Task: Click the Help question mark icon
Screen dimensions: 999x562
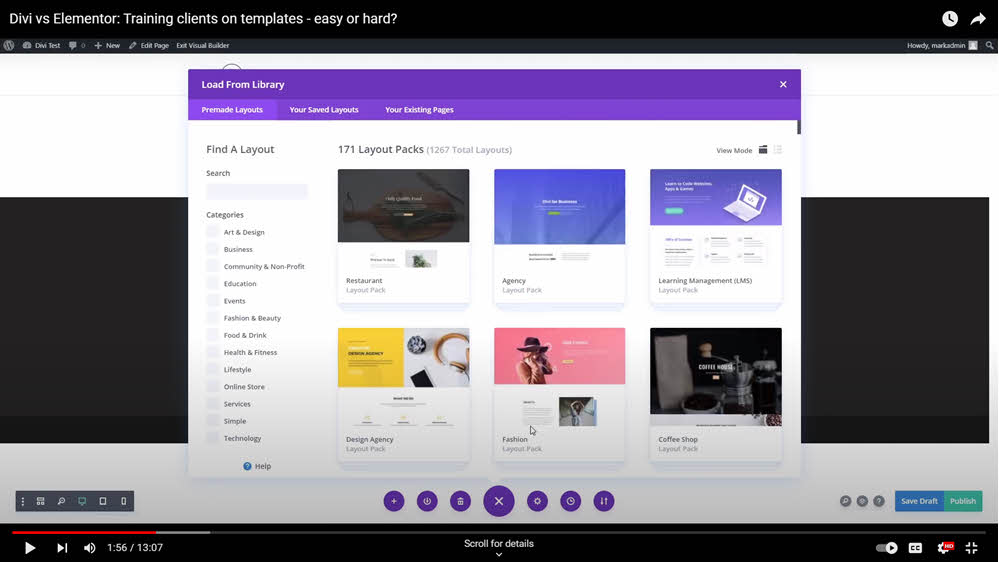Action: (247, 466)
